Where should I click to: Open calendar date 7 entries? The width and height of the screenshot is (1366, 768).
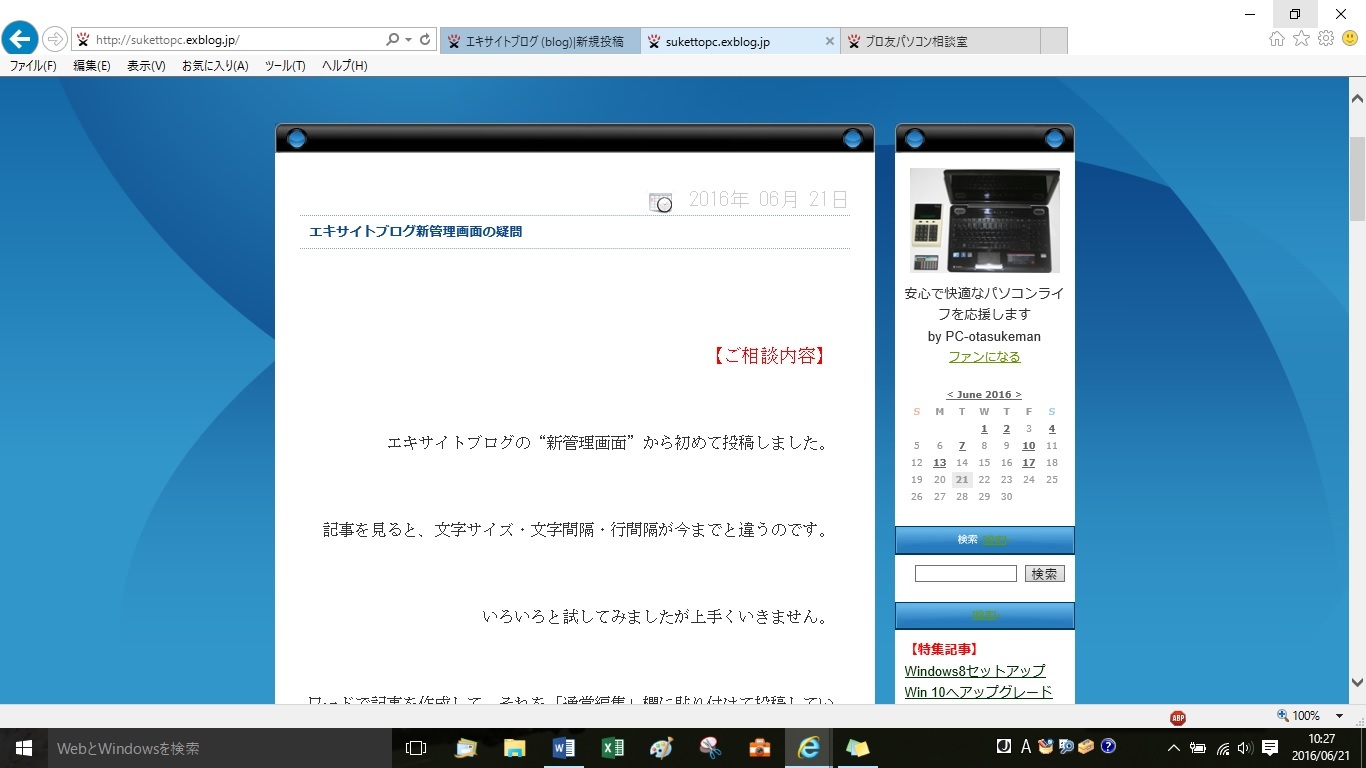pyautogui.click(x=961, y=446)
